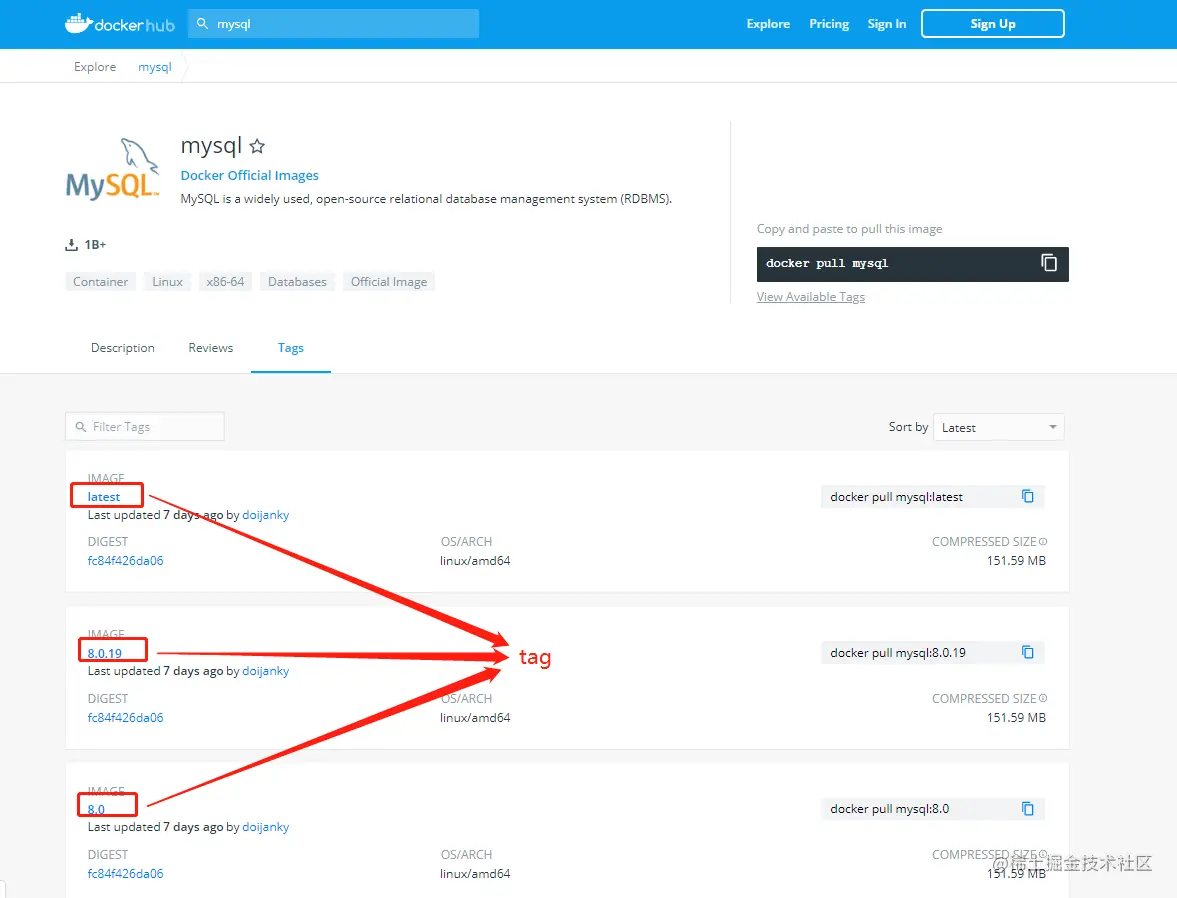Copy the docker pull mysql:8.0 command

tap(1028, 809)
